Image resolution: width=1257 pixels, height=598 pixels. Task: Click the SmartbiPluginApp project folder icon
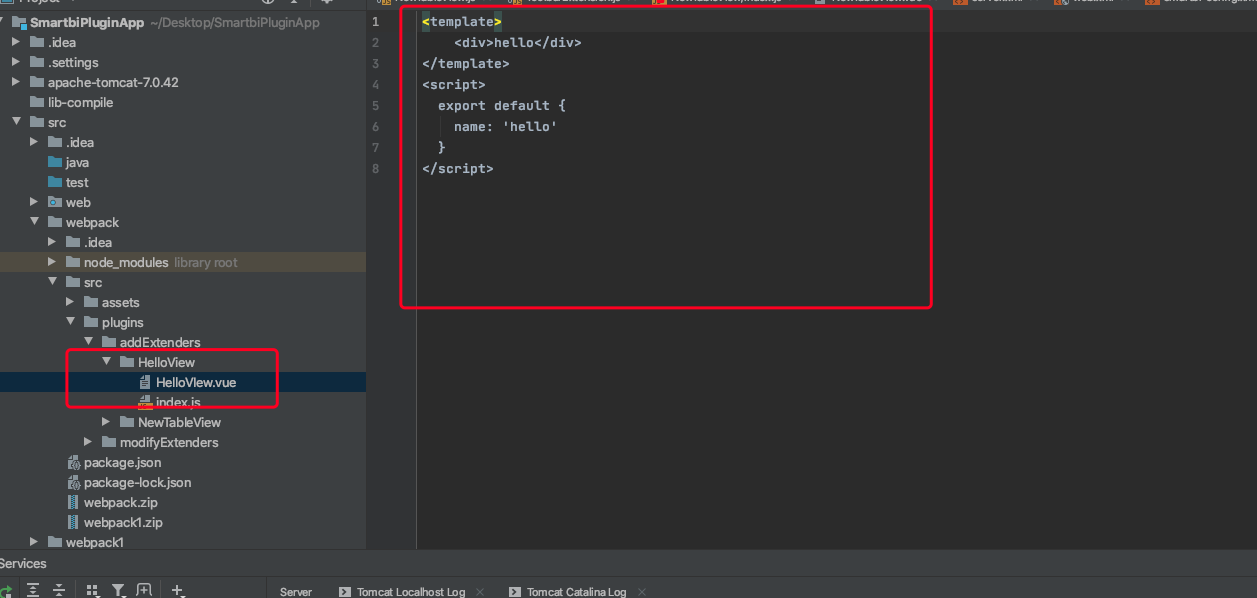(x=19, y=22)
